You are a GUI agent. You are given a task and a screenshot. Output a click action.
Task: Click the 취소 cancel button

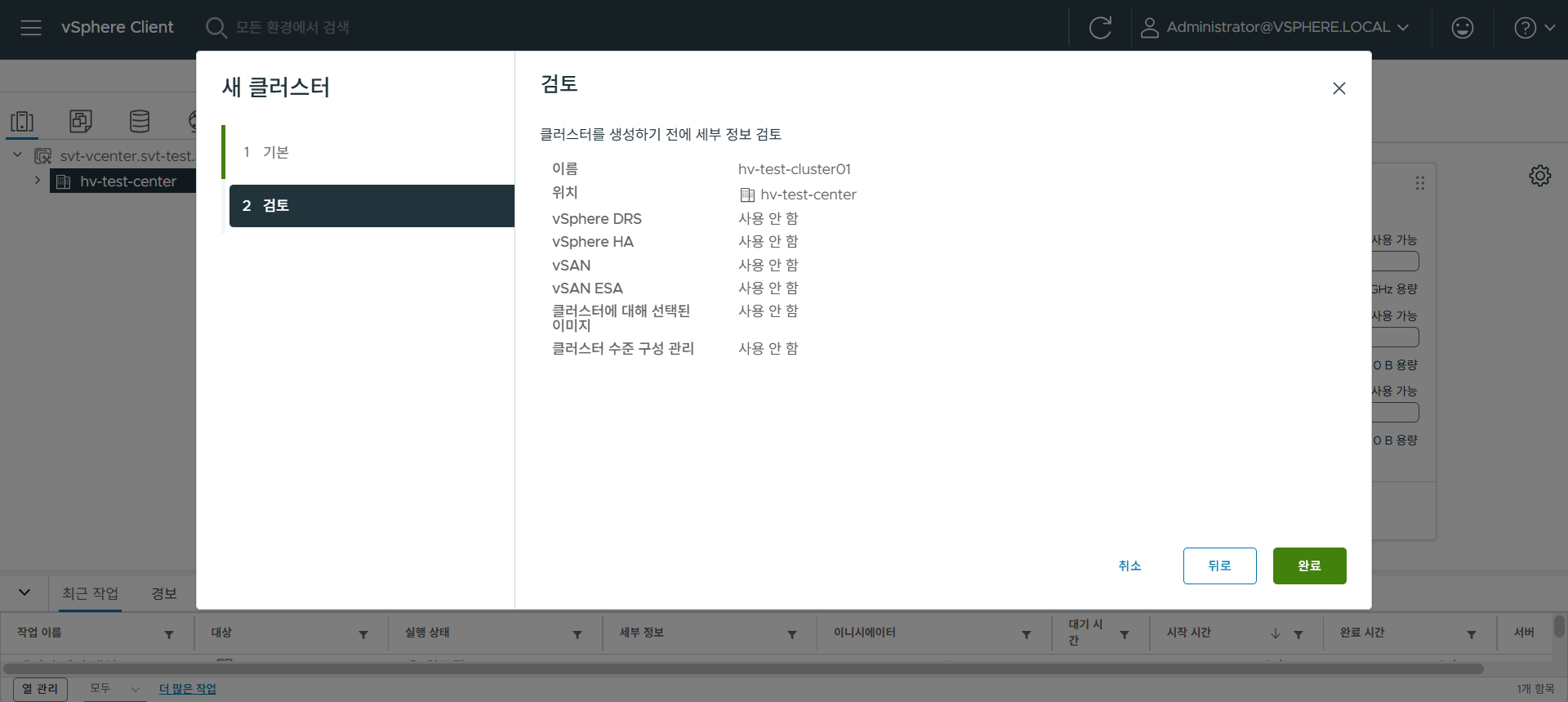pos(1129,566)
